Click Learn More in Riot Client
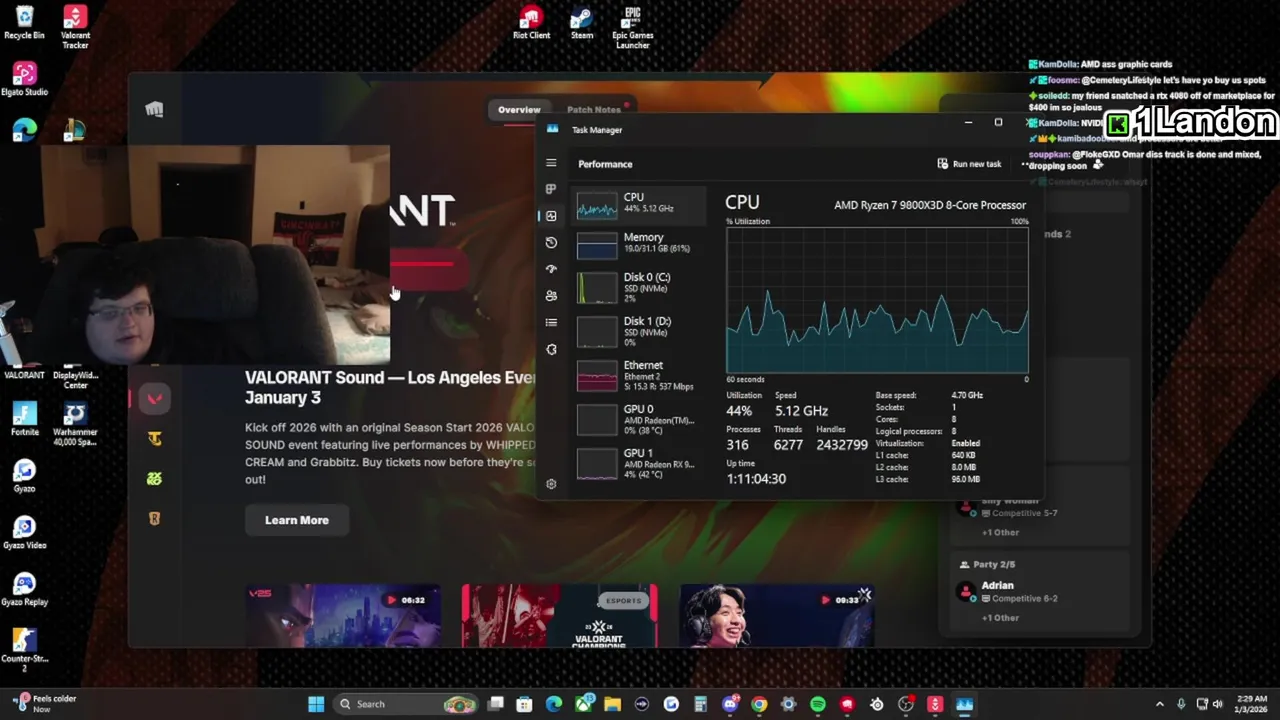Viewport: 1280px width, 720px height. point(297,520)
